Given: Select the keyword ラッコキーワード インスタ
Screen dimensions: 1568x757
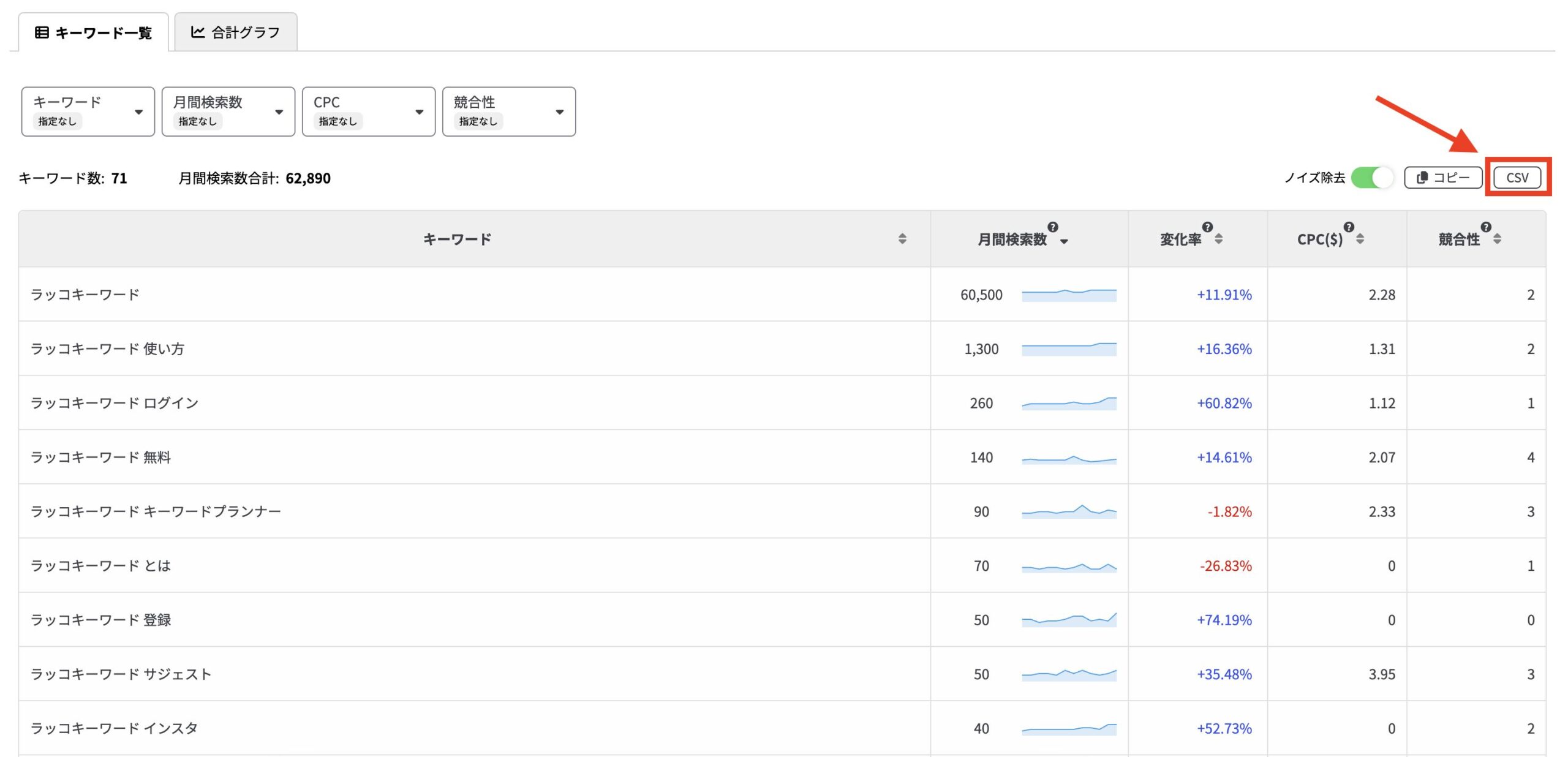Looking at the screenshot, I should coord(114,728).
